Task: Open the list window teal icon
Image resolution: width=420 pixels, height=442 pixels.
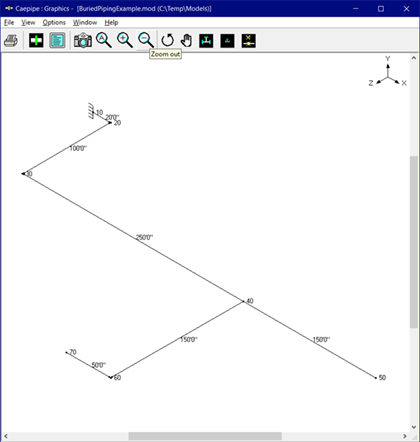Action: click(57, 41)
